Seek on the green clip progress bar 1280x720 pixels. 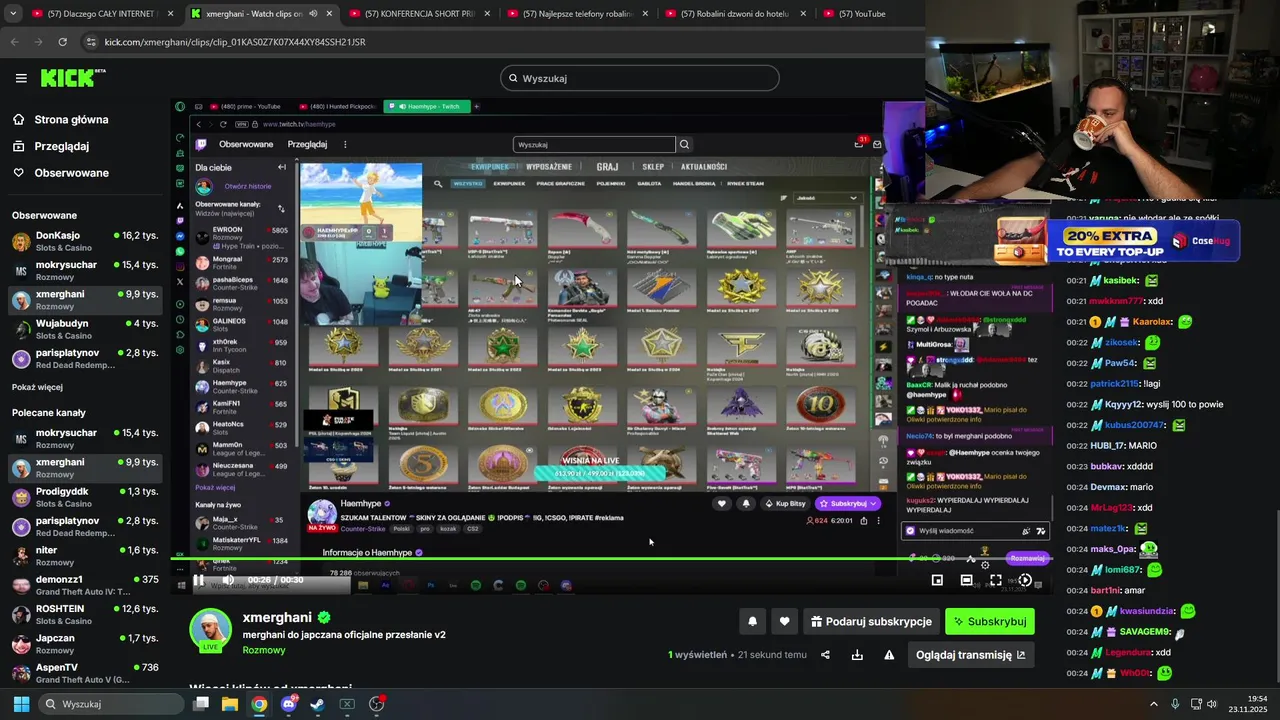coord(612,558)
